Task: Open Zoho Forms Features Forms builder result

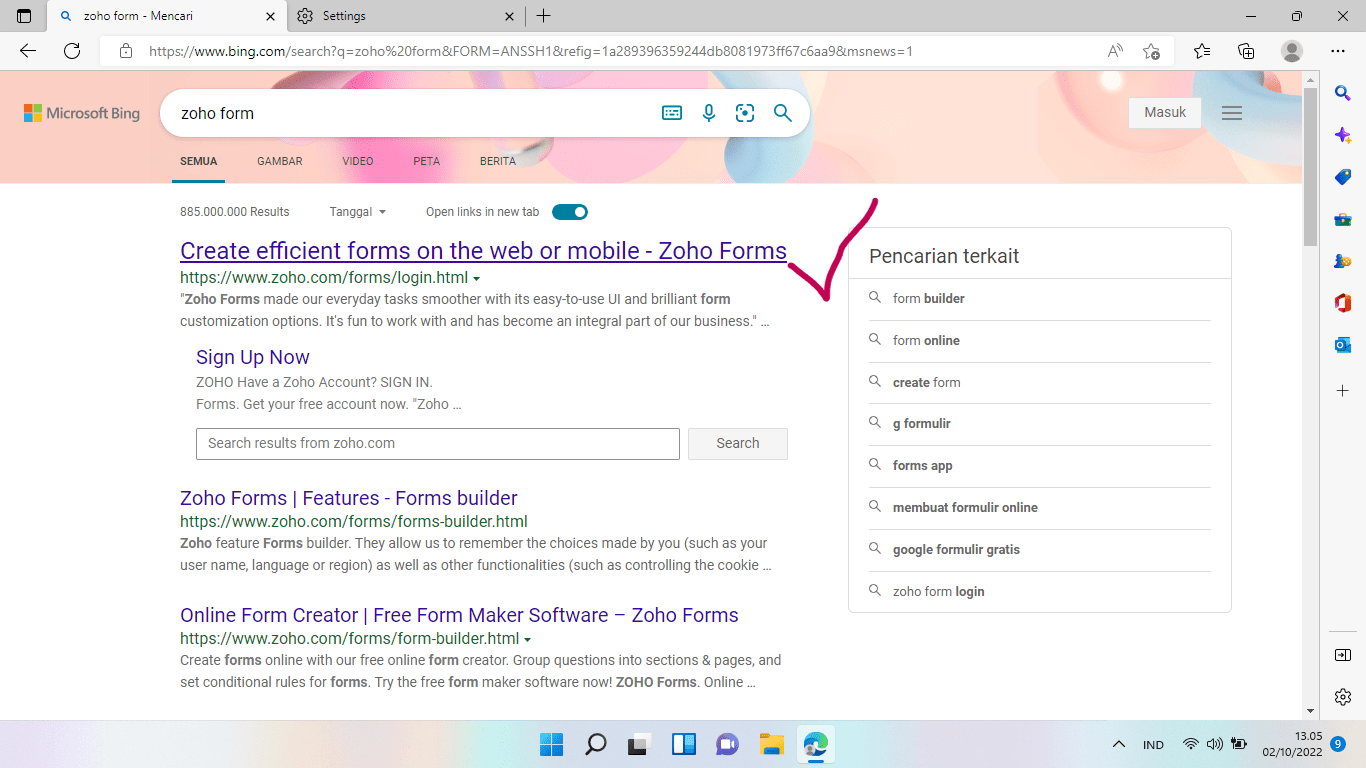Action: click(349, 498)
